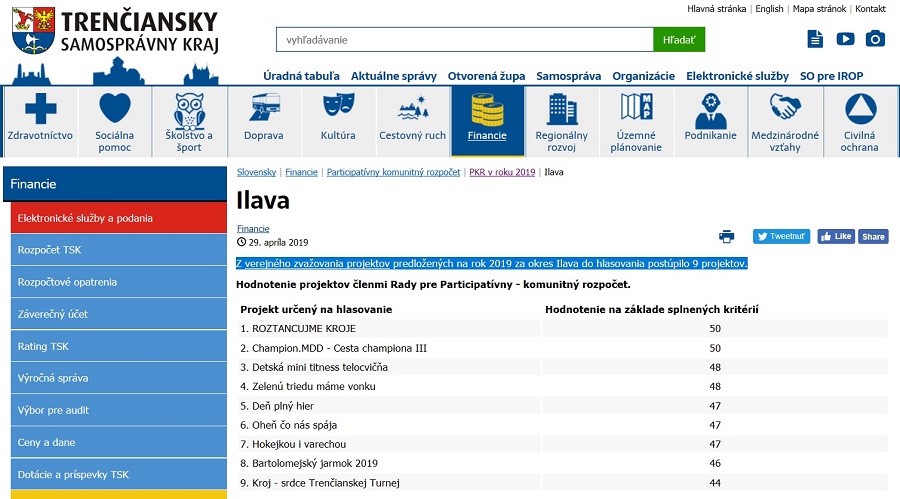Switch language via English link
This screenshot has height=499, width=900.
point(769,9)
